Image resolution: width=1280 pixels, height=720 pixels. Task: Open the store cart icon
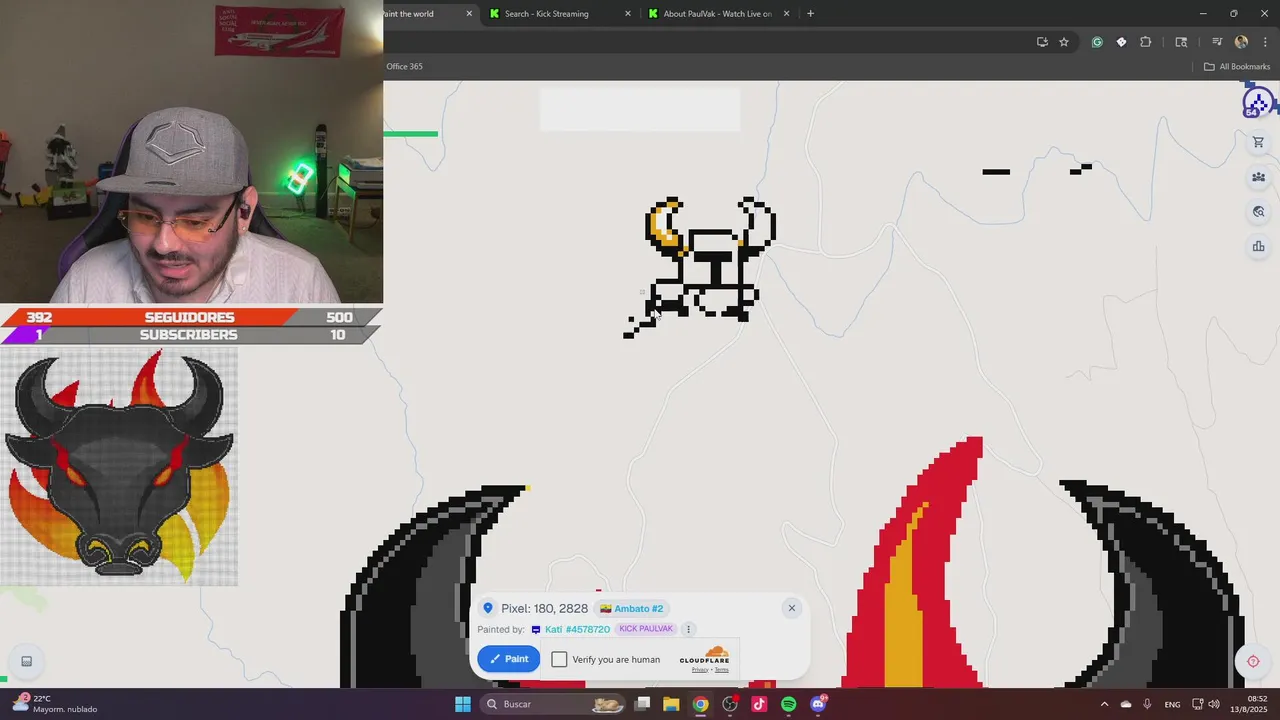point(1258,142)
